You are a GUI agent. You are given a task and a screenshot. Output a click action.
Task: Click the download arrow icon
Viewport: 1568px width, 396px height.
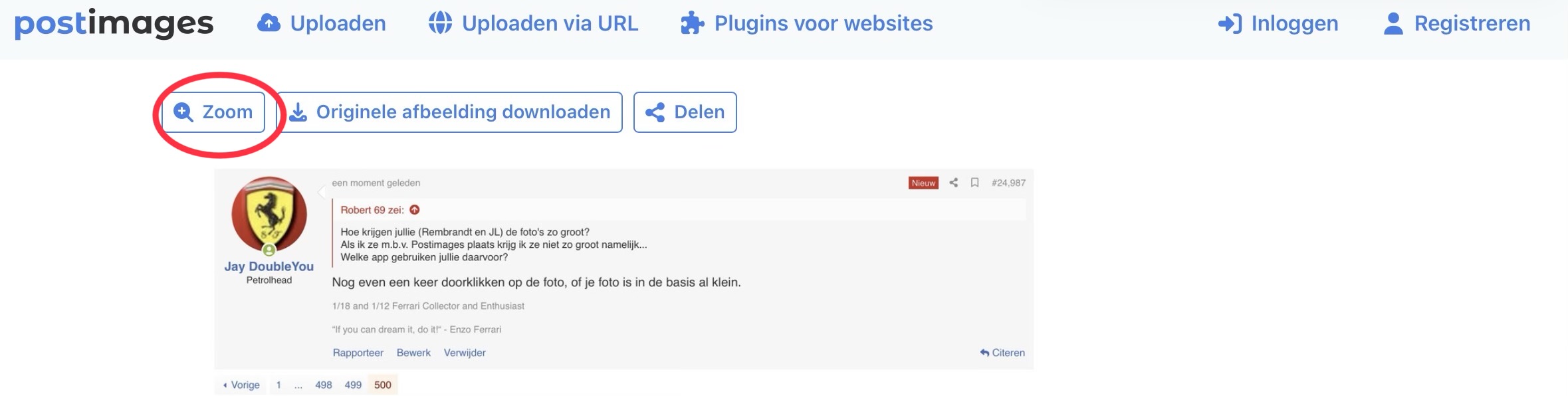[x=298, y=112]
